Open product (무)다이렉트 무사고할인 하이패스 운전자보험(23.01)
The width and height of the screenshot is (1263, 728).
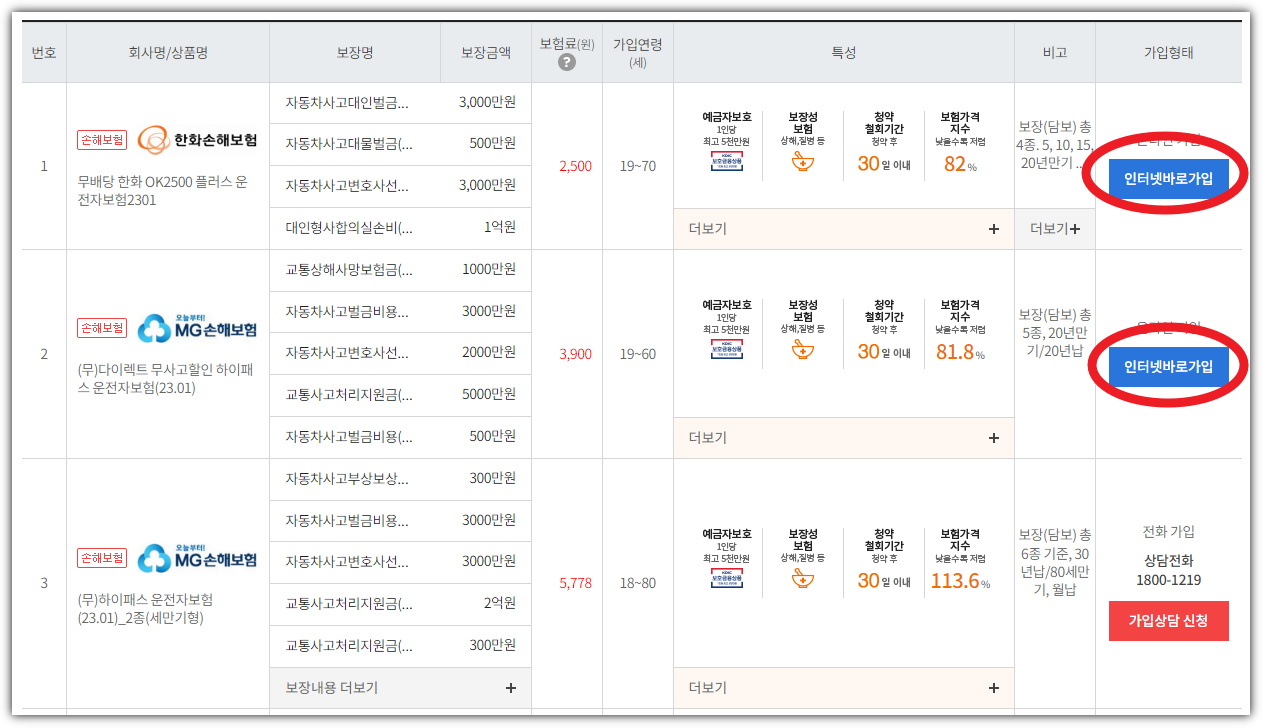coord(166,379)
